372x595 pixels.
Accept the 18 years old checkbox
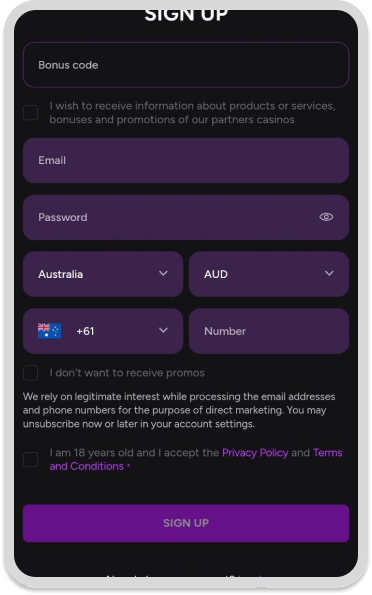tap(30, 460)
